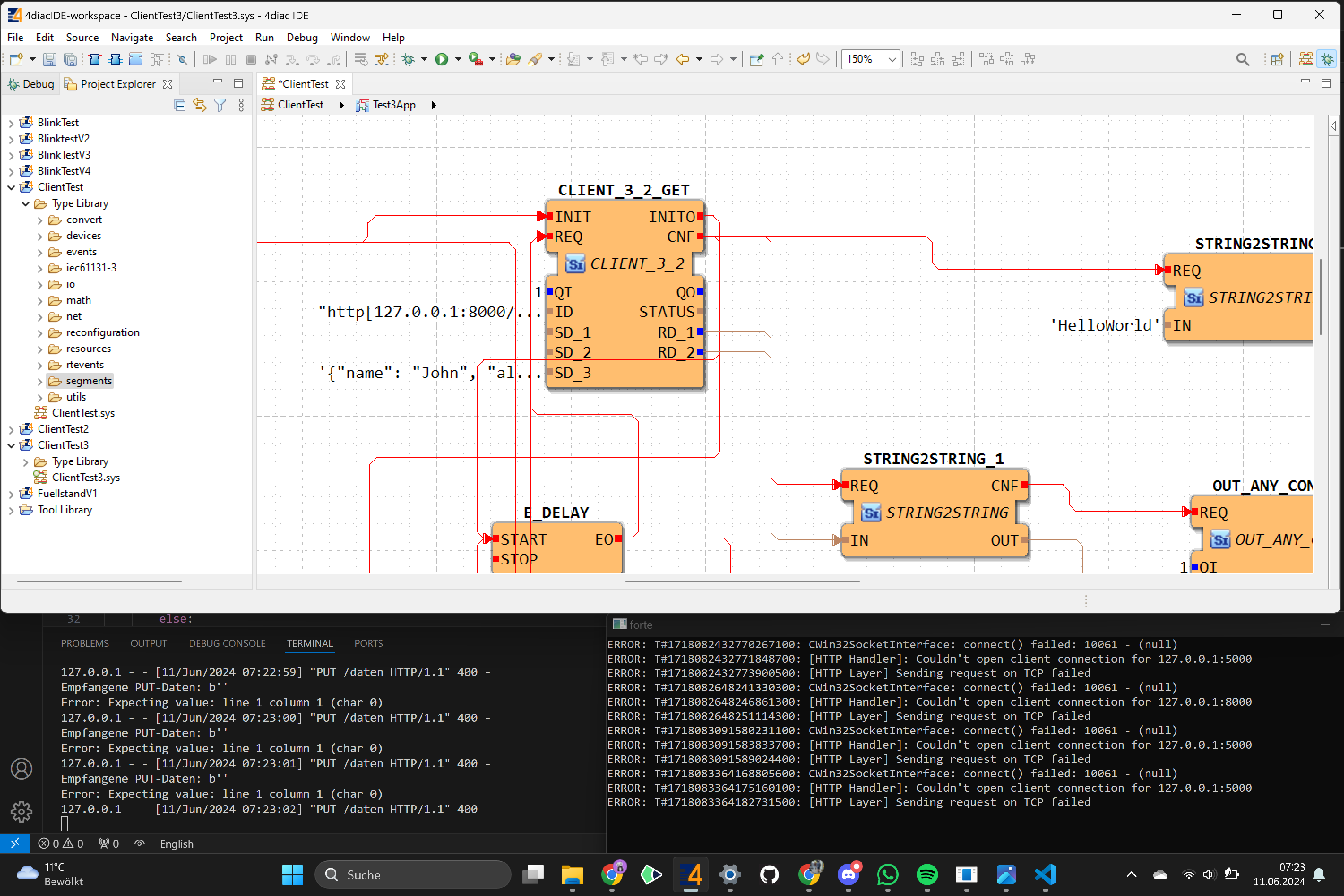The width and height of the screenshot is (1344, 896).
Task: Close the ClientTest editor tab
Action: coord(340,84)
